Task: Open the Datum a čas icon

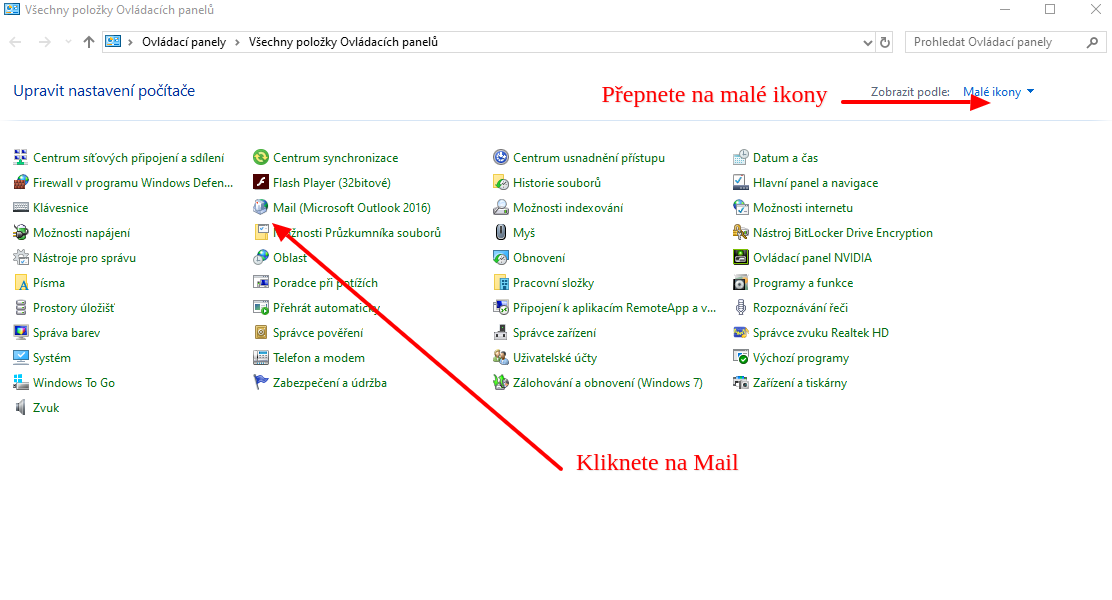Action: [x=741, y=158]
